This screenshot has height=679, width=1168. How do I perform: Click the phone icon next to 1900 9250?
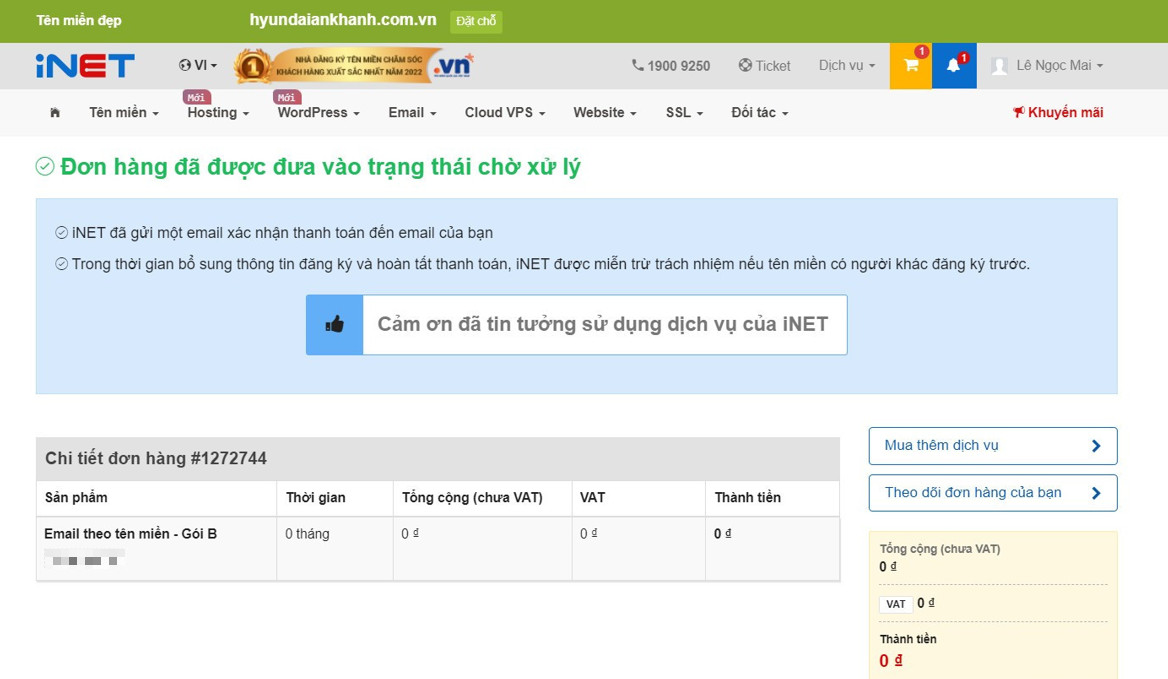637,65
